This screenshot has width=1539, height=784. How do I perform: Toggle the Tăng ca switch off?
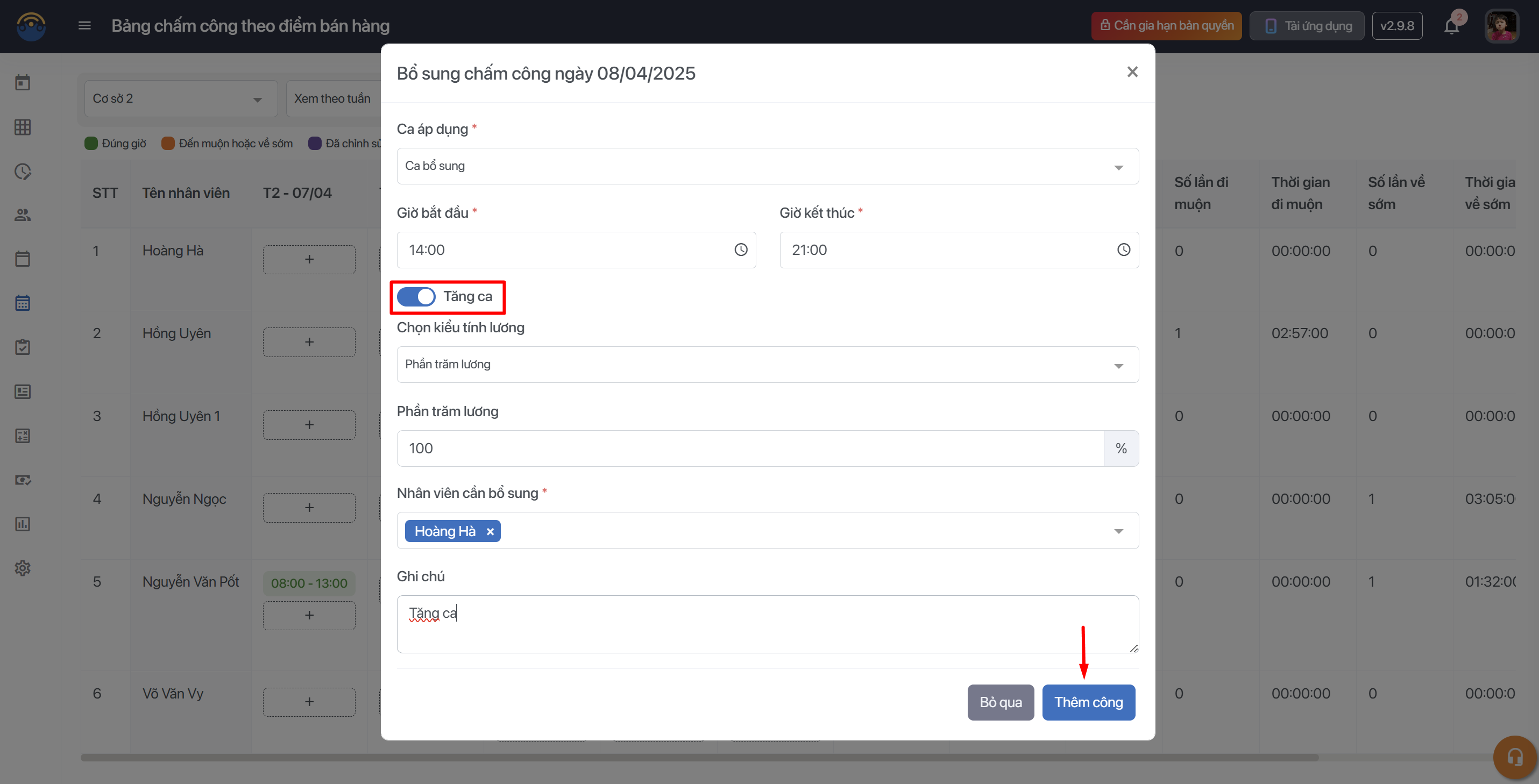click(416, 297)
